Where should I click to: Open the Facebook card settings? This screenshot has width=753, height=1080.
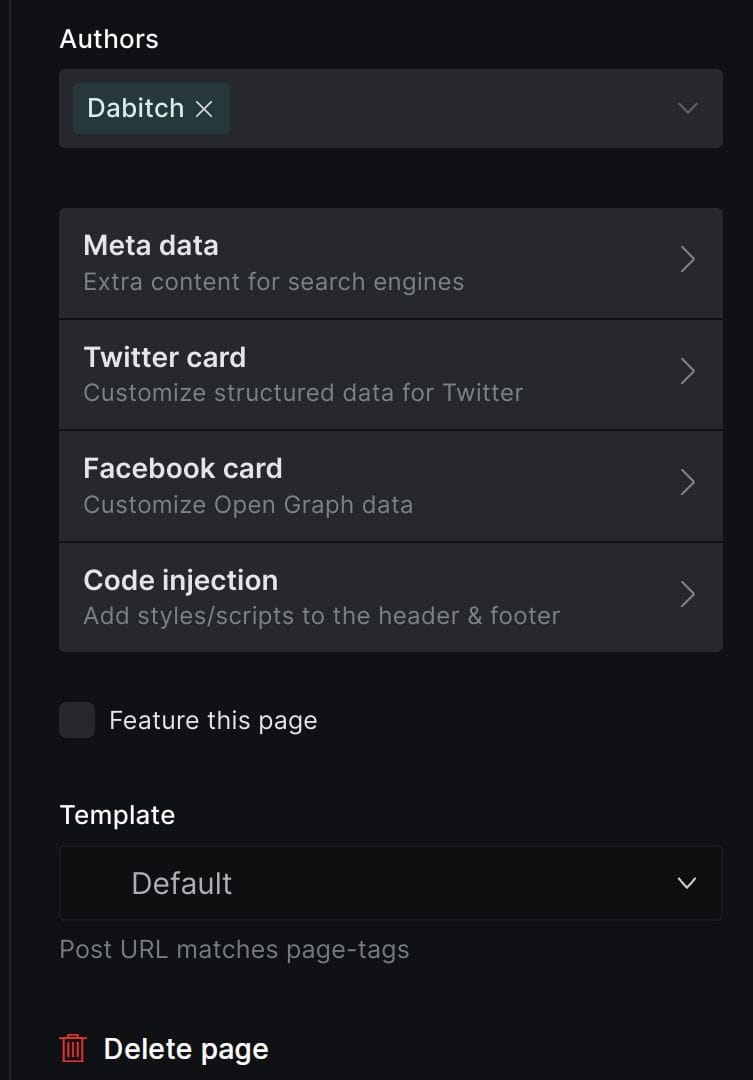[x=391, y=486]
